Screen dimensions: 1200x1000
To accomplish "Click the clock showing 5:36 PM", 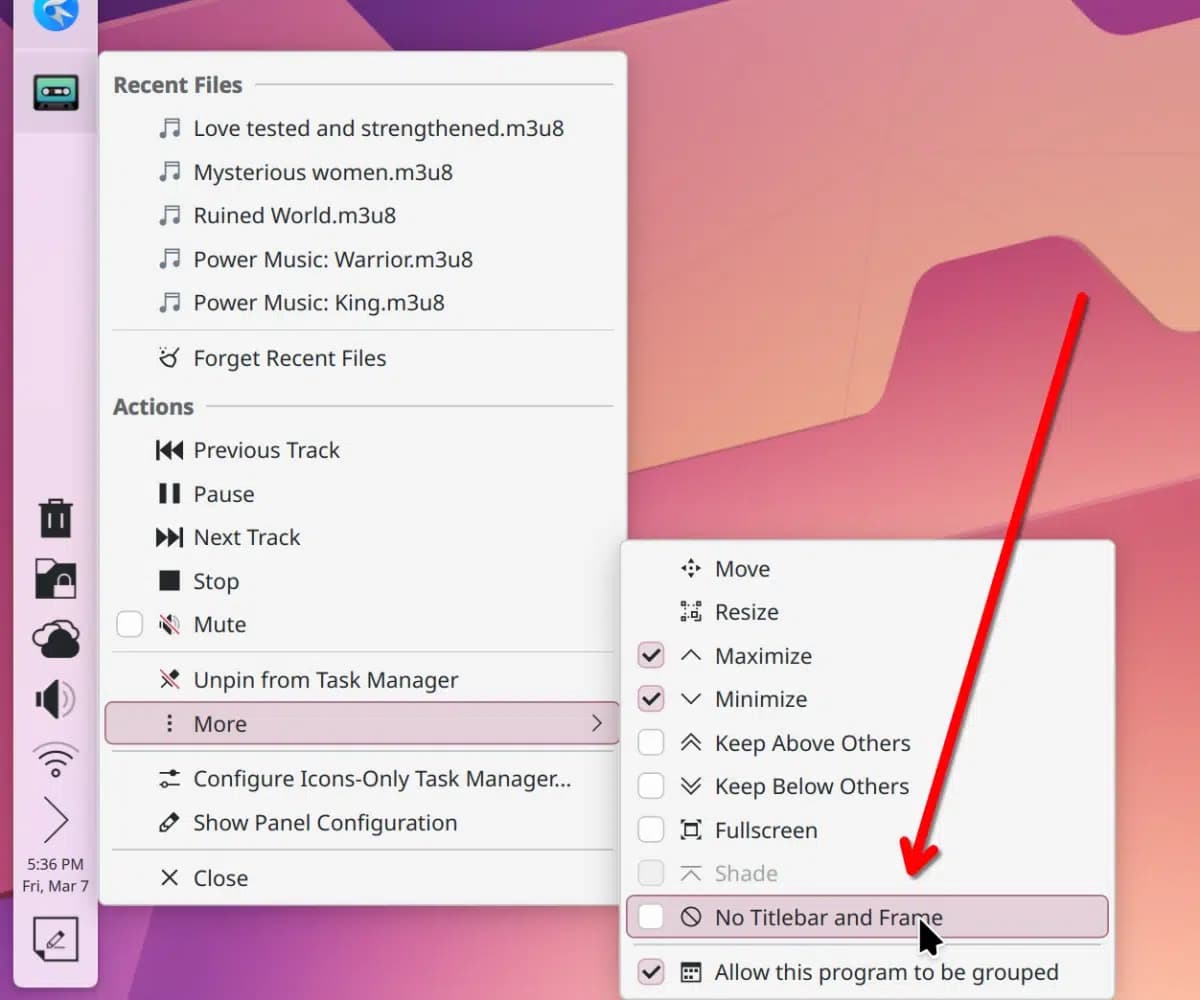I will pyautogui.click(x=56, y=864).
